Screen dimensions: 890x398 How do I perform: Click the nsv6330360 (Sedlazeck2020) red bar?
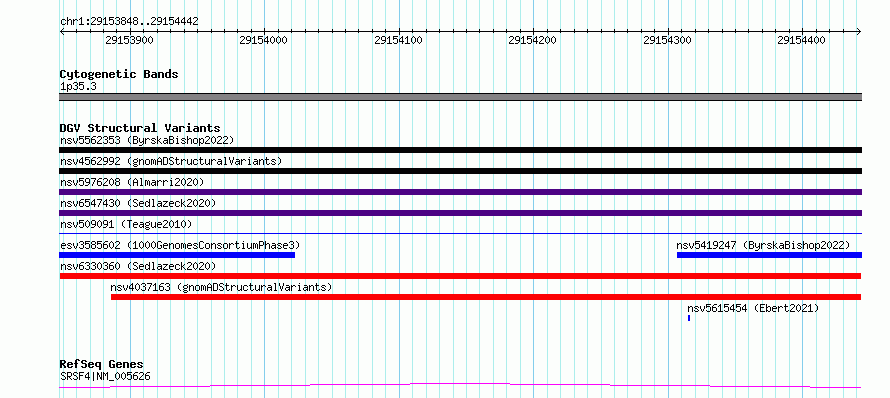click(460, 276)
